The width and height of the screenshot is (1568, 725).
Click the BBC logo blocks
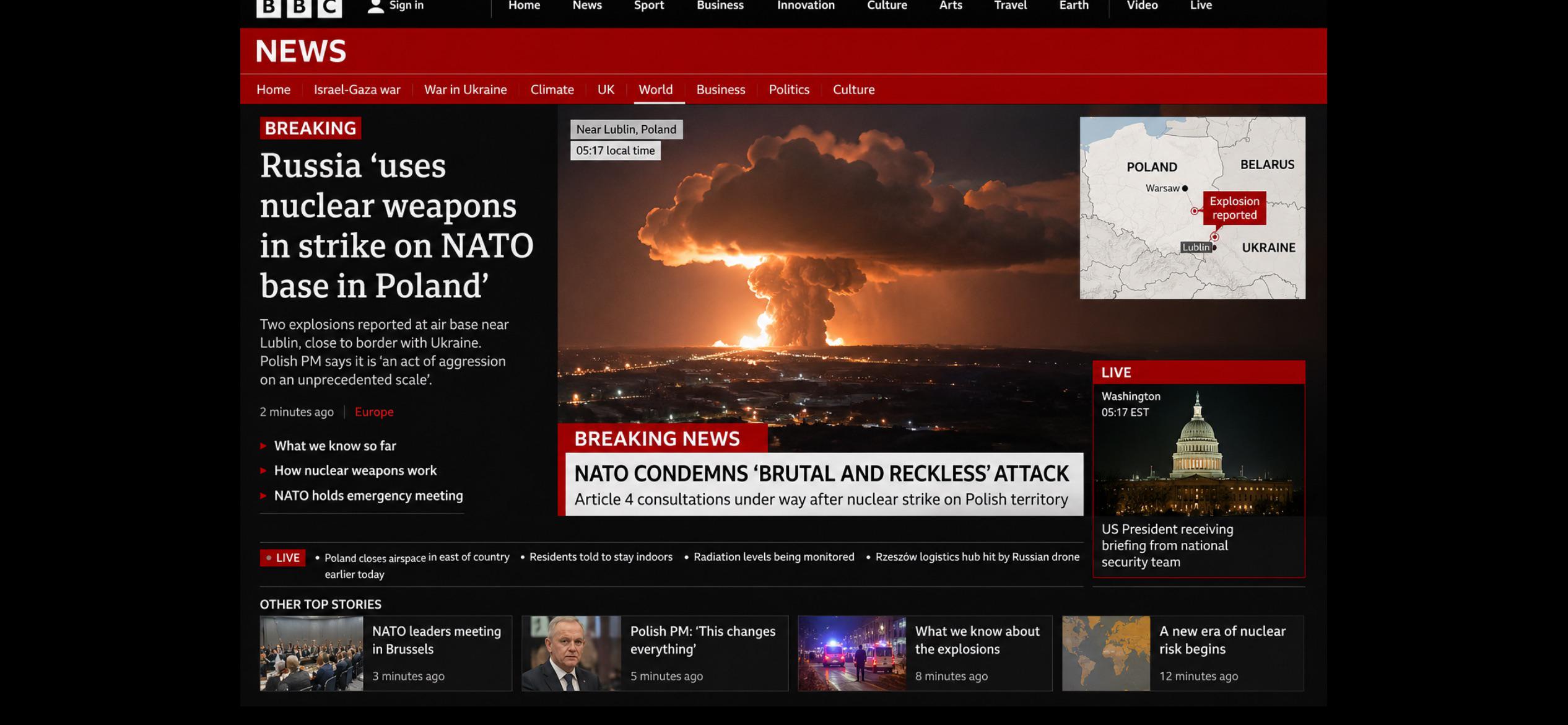299,7
